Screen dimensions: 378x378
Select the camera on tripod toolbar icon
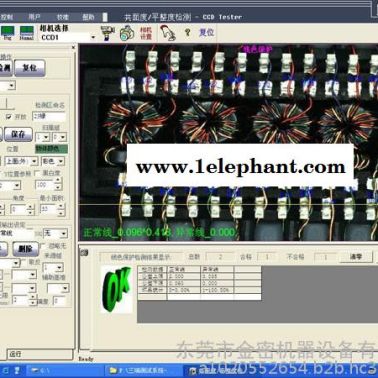click(x=108, y=33)
